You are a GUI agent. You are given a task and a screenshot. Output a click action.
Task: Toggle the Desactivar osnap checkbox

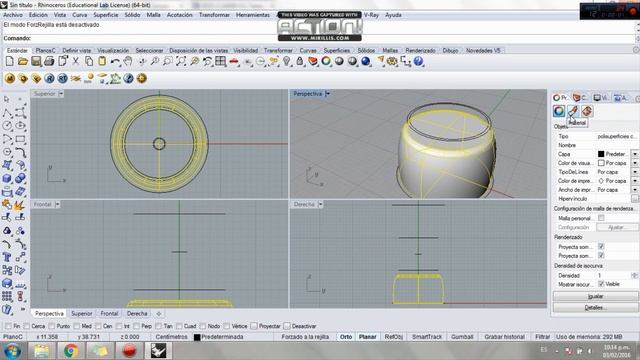click(x=287, y=326)
